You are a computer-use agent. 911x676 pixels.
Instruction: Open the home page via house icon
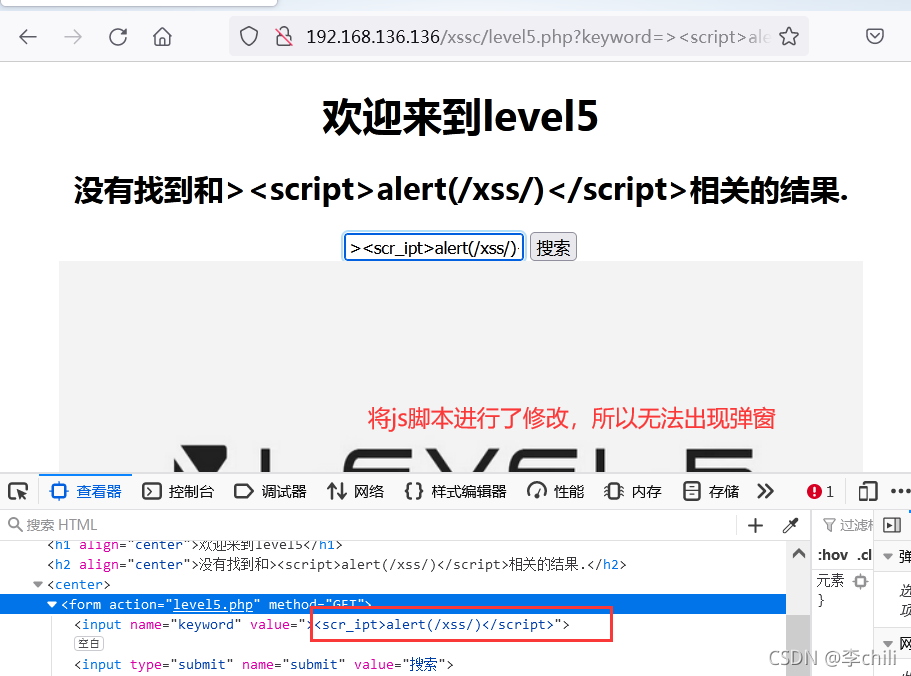coord(162,37)
